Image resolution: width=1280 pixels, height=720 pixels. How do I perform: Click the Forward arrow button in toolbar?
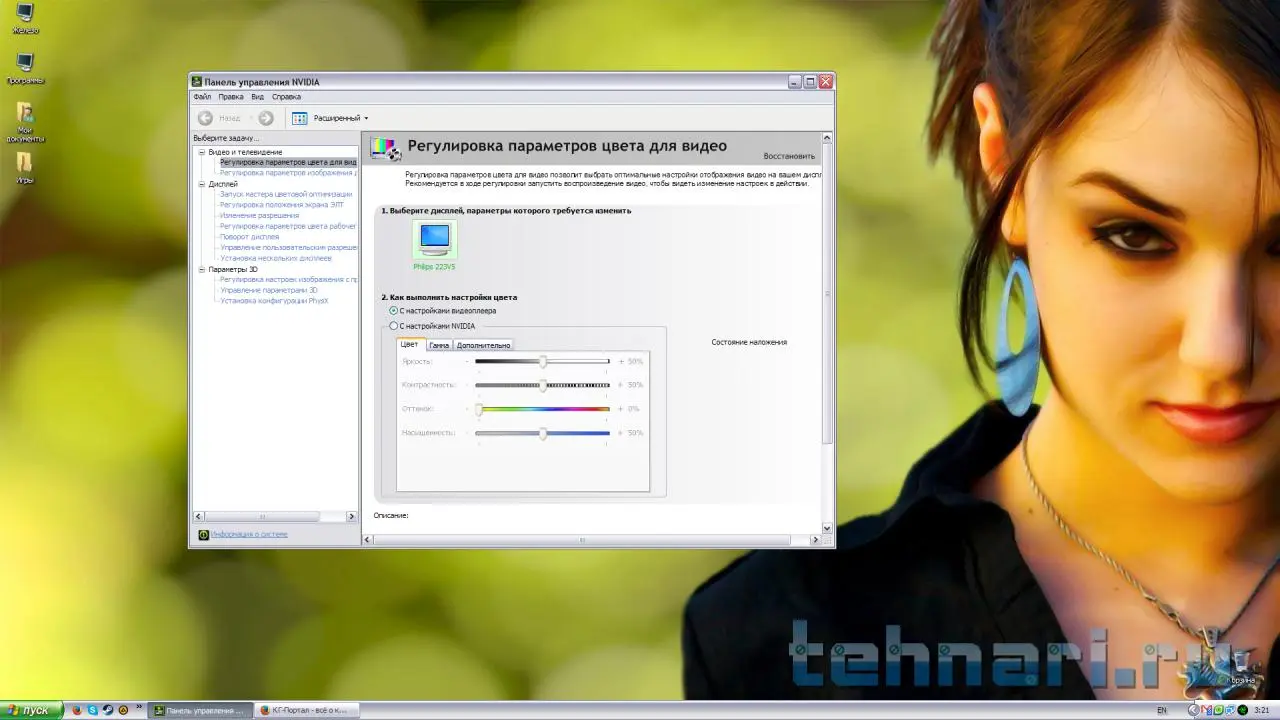pyautogui.click(x=266, y=118)
